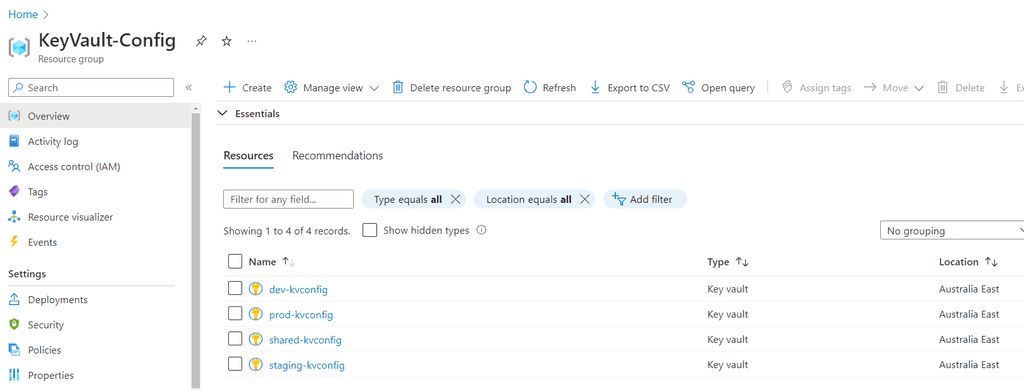Sort by the Name column header

pyautogui.click(x=272, y=262)
